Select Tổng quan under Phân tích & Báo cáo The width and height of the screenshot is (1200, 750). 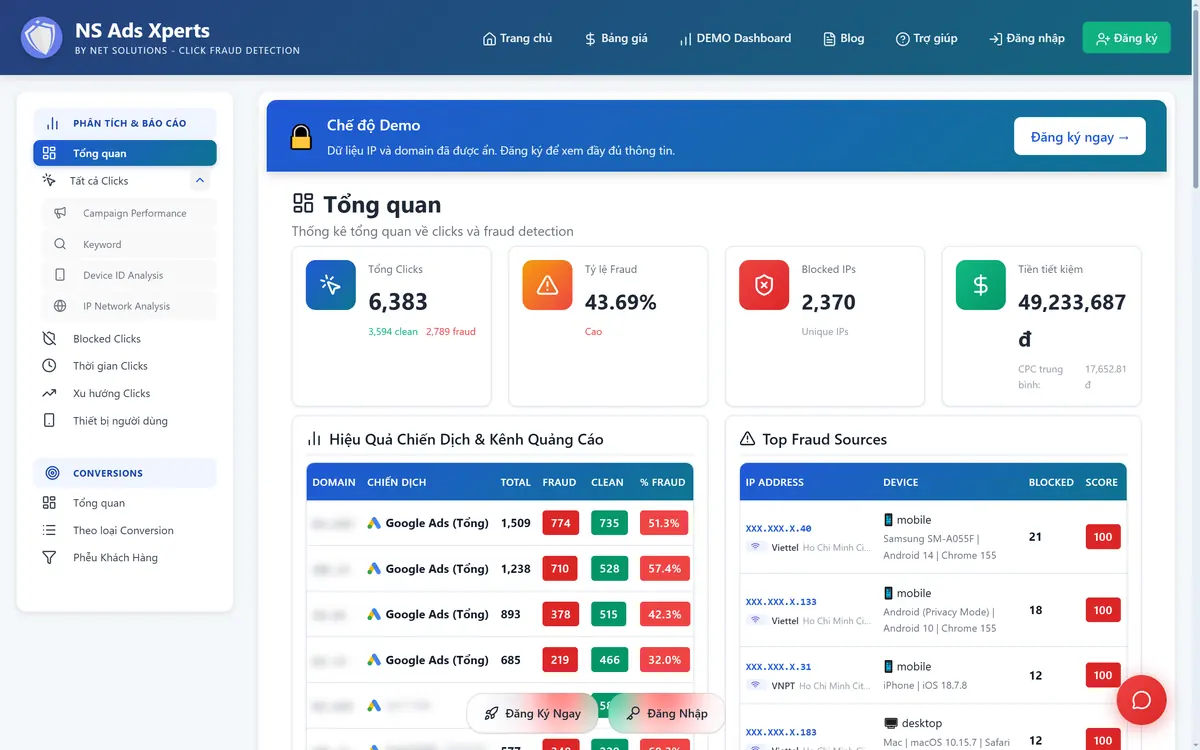(x=125, y=153)
